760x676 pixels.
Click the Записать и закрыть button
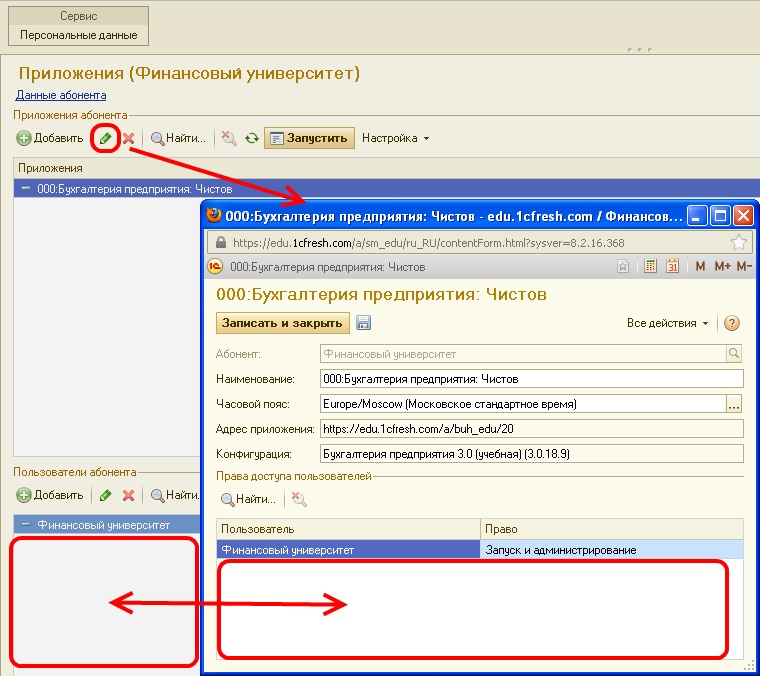pos(283,323)
